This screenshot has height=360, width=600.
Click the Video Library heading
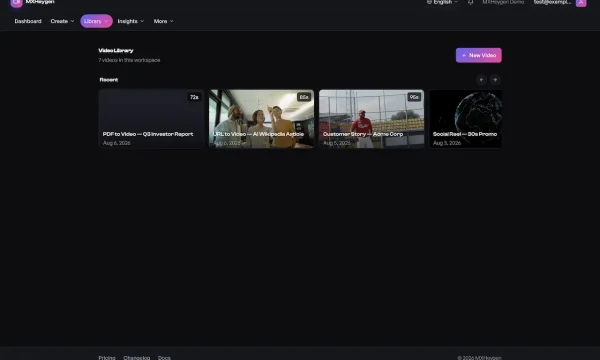click(x=116, y=50)
